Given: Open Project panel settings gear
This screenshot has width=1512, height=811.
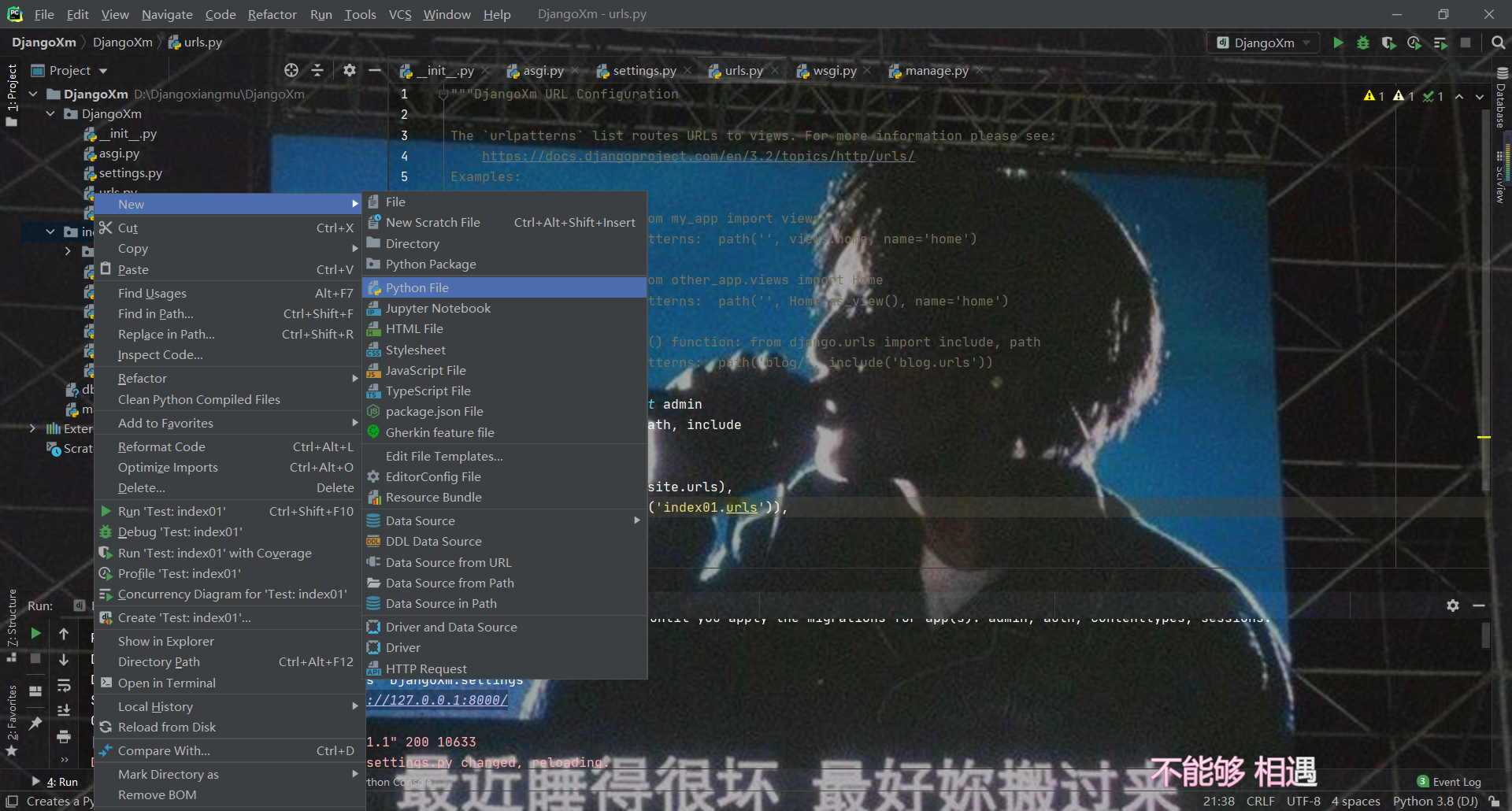Looking at the screenshot, I should [350, 70].
